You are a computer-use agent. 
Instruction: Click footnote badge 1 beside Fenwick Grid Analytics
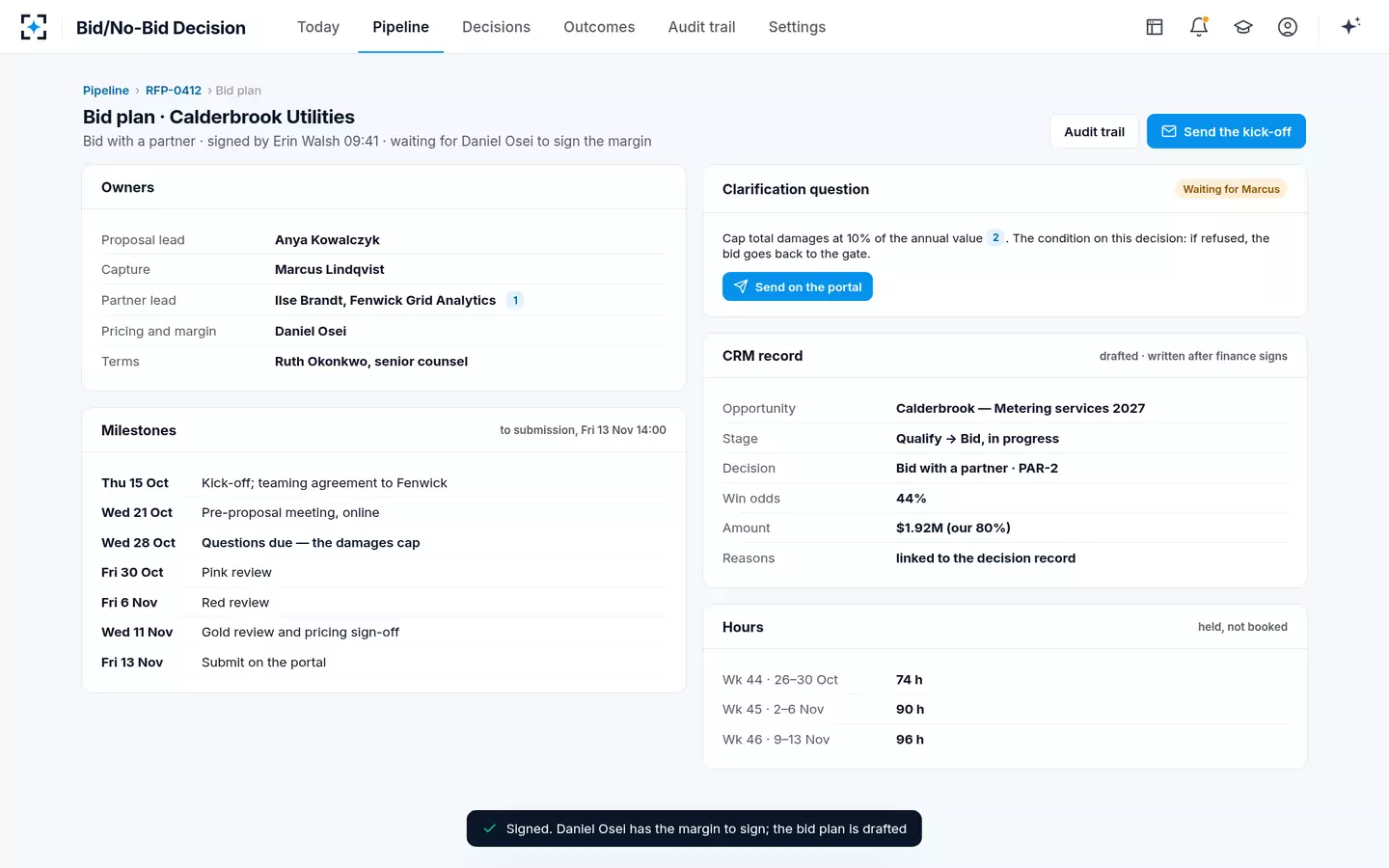516,300
